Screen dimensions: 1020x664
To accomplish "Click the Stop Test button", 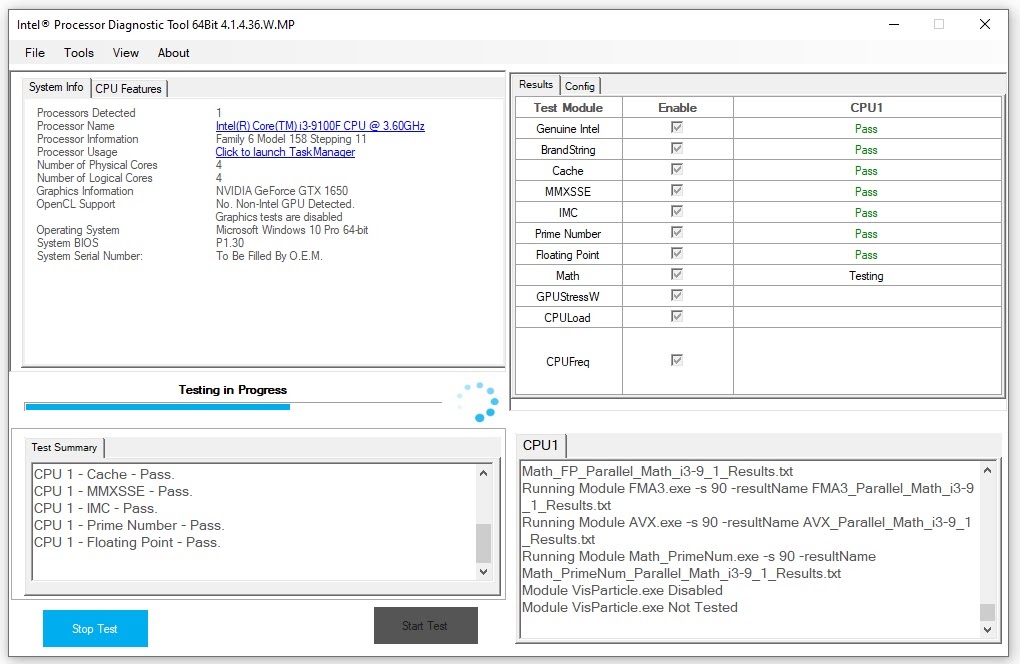I will point(95,628).
